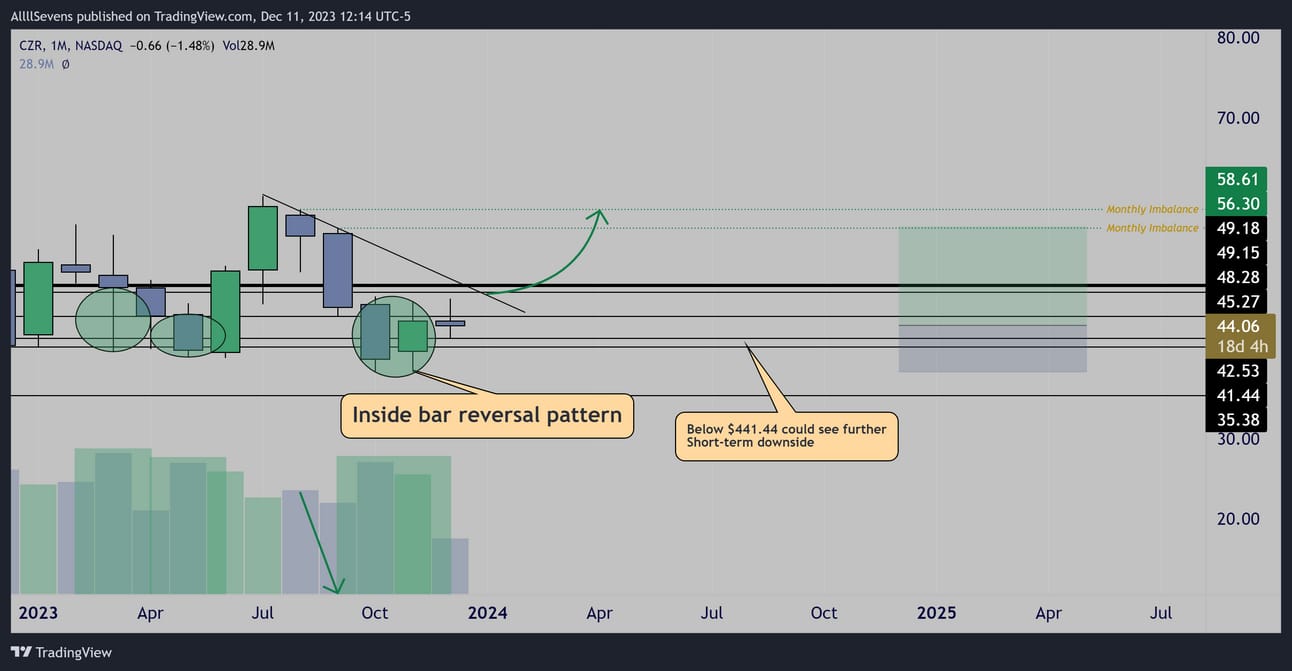The height and width of the screenshot is (671, 1292).
Task: Click the 45.27 price level label
Action: pyautogui.click(x=1237, y=301)
